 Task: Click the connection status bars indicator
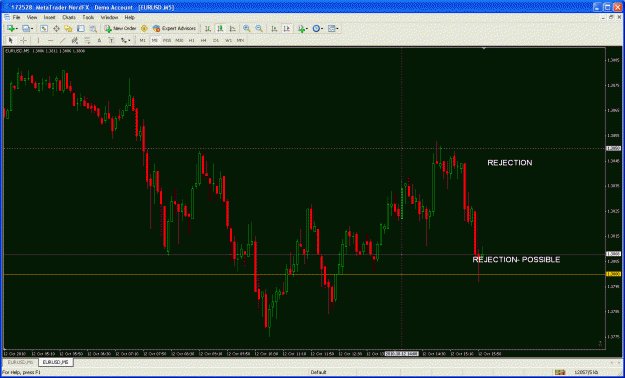pos(560,372)
